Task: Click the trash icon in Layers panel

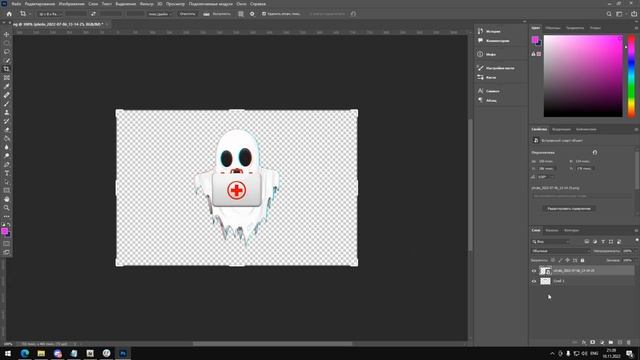Action: point(629,342)
